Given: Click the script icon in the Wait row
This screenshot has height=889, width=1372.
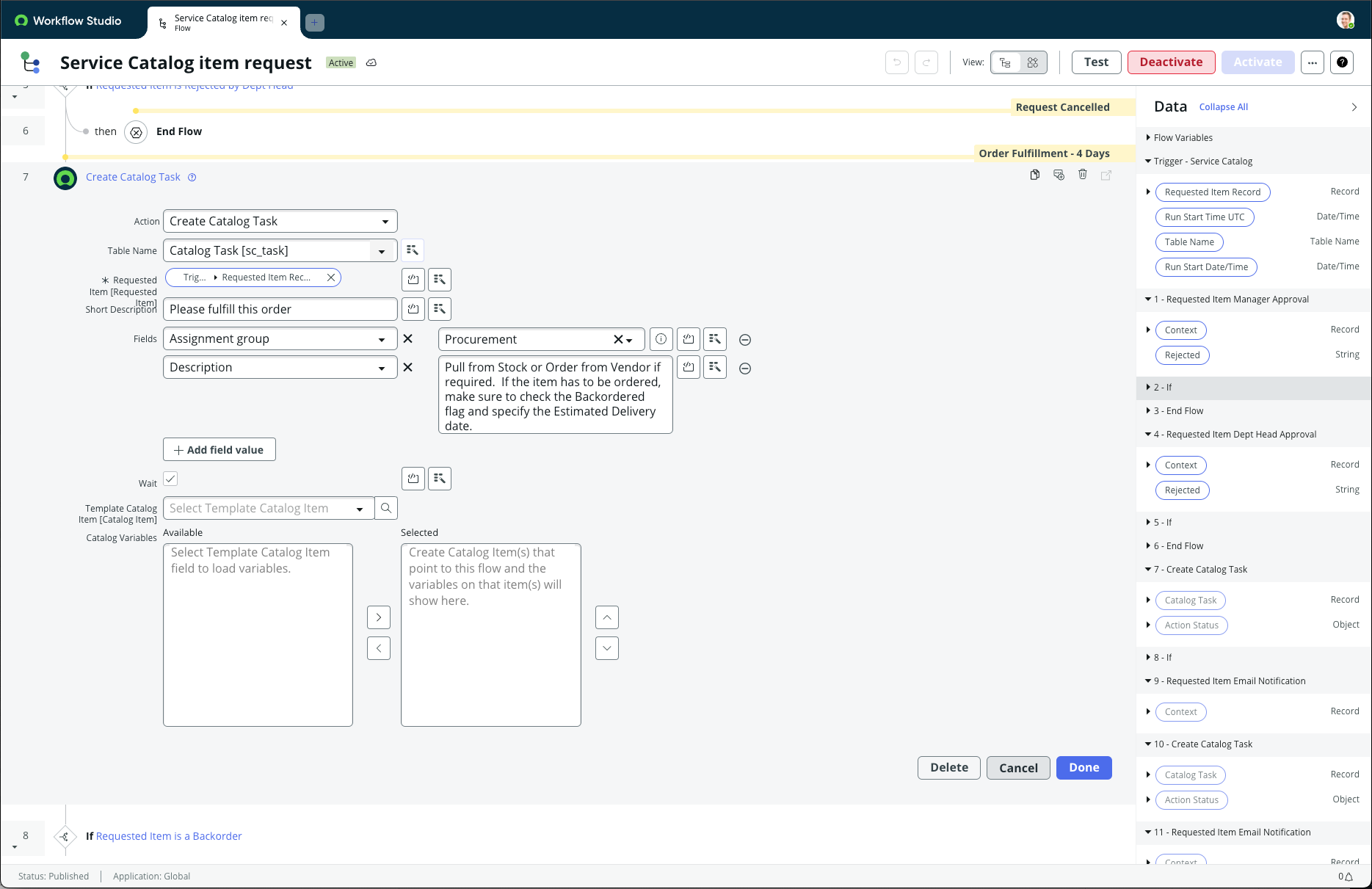Looking at the screenshot, I should click(x=413, y=479).
